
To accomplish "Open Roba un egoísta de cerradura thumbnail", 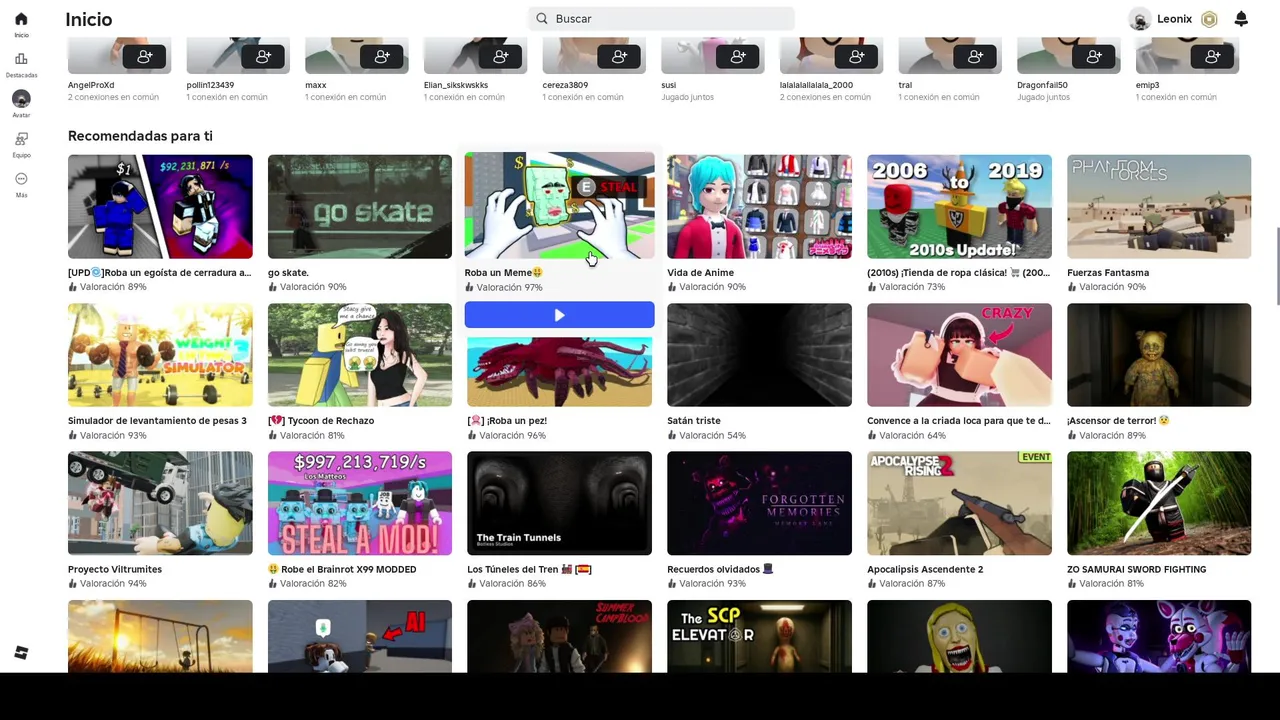I will click(160, 206).
